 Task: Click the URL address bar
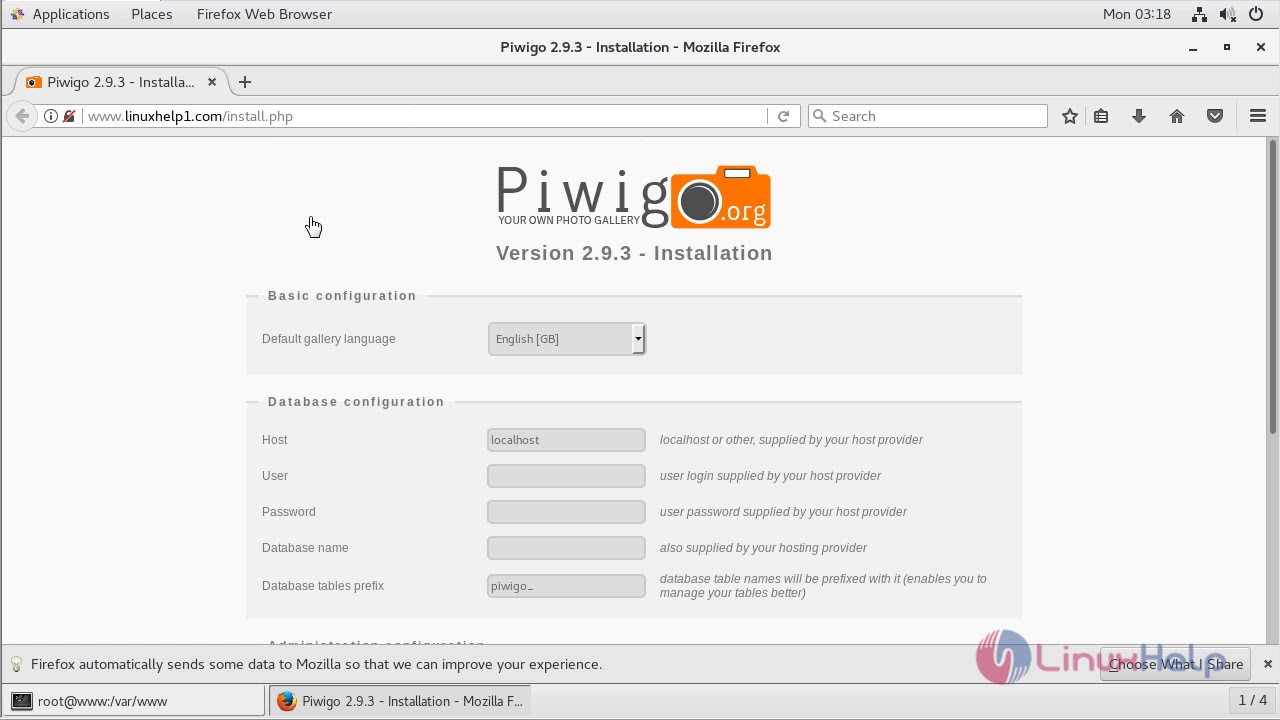(x=425, y=116)
